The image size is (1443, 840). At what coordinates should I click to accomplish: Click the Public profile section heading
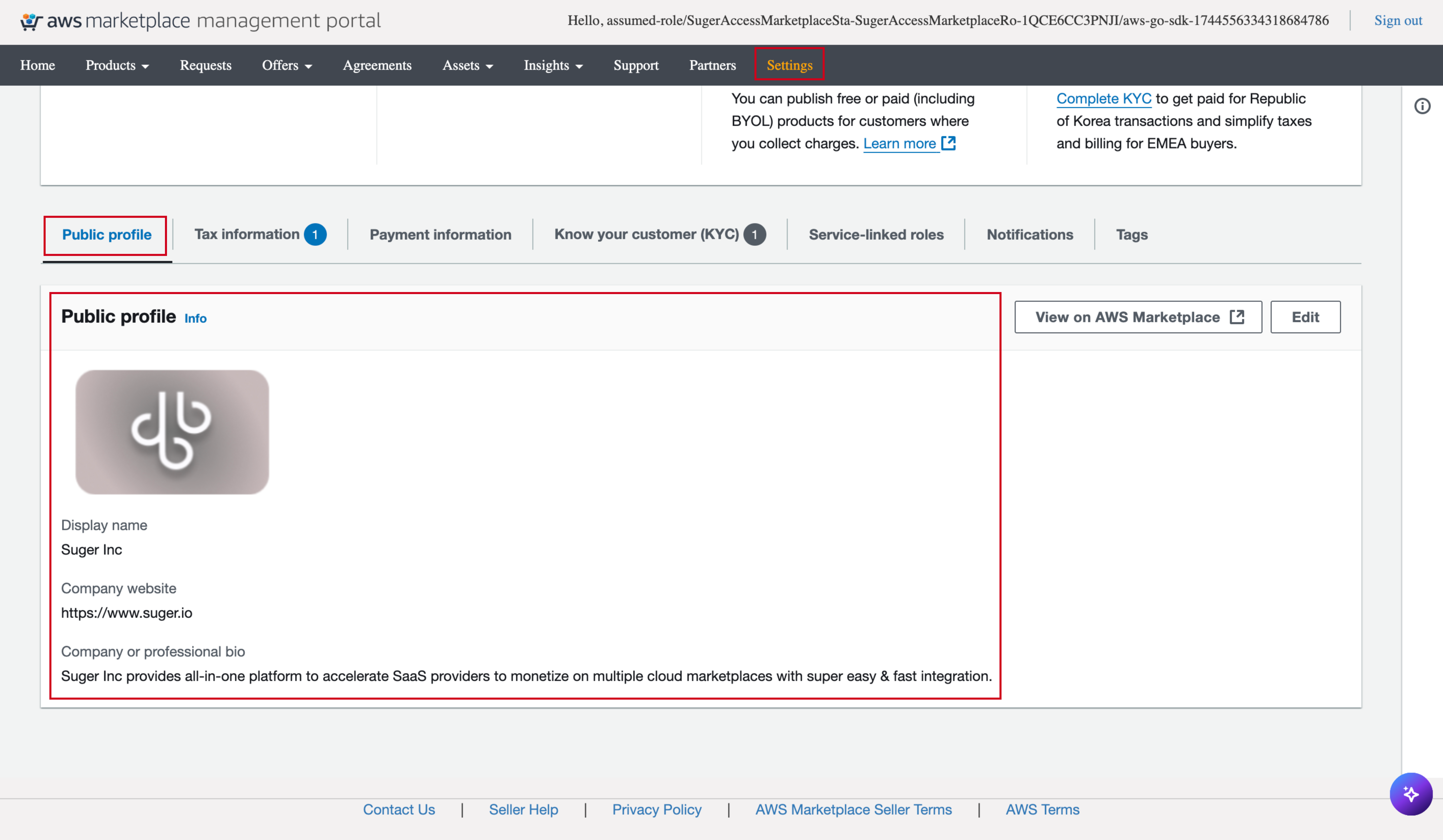pyautogui.click(x=119, y=317)
